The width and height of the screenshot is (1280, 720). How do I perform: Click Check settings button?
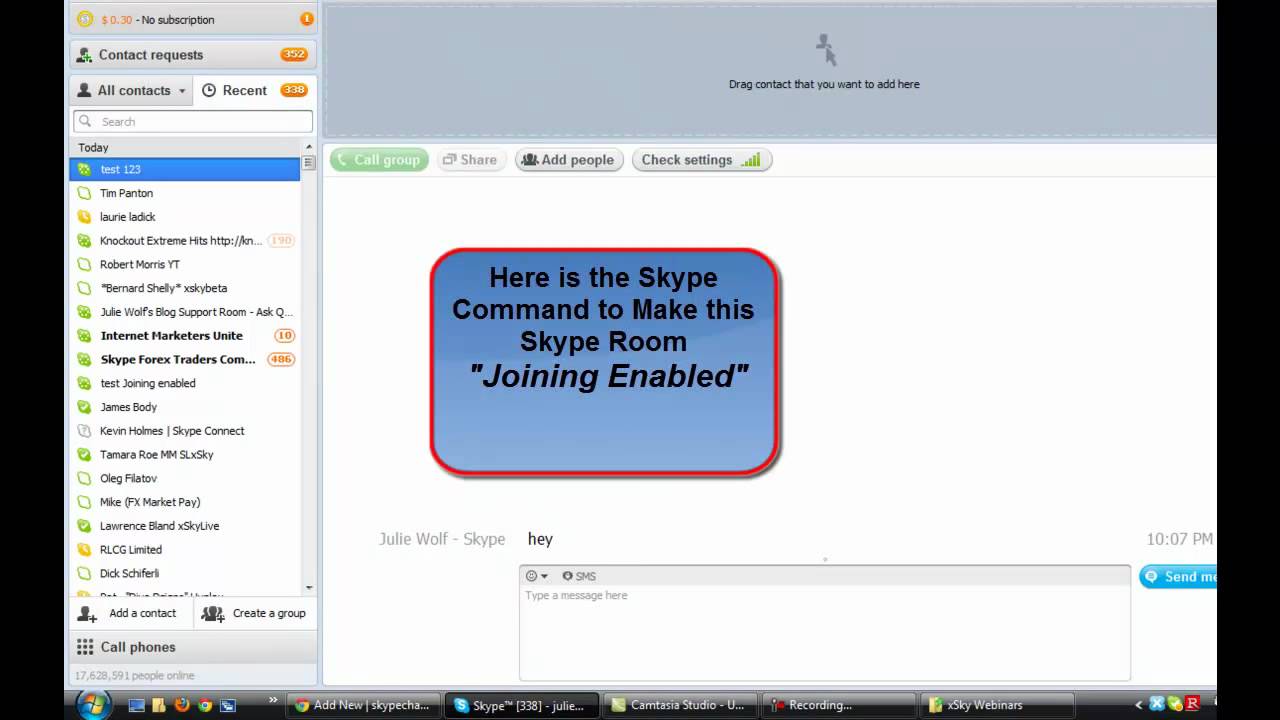coord(701,160)
